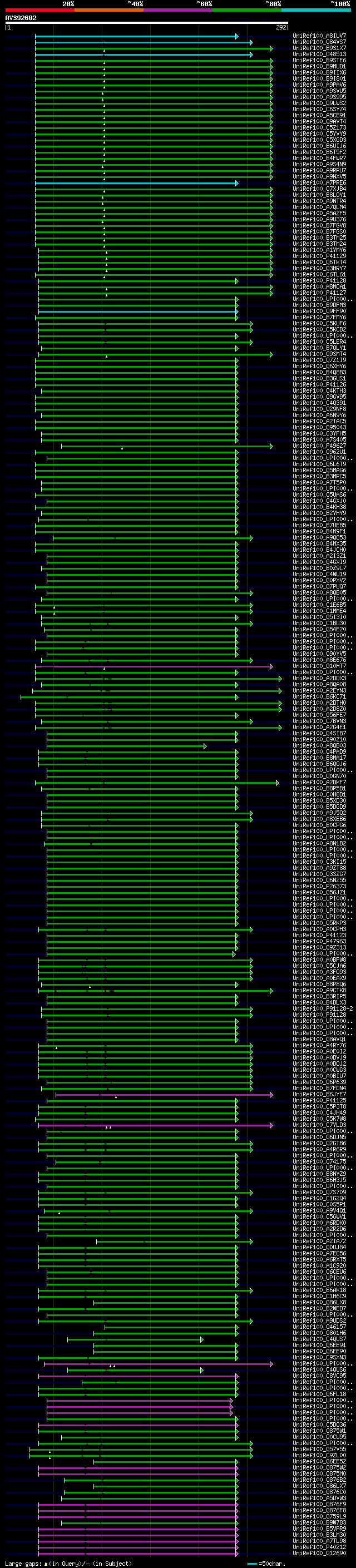Select hit UniRef100_B9STE6
The width and height of the screenshot is (356, 1568).
coord(319,60)
